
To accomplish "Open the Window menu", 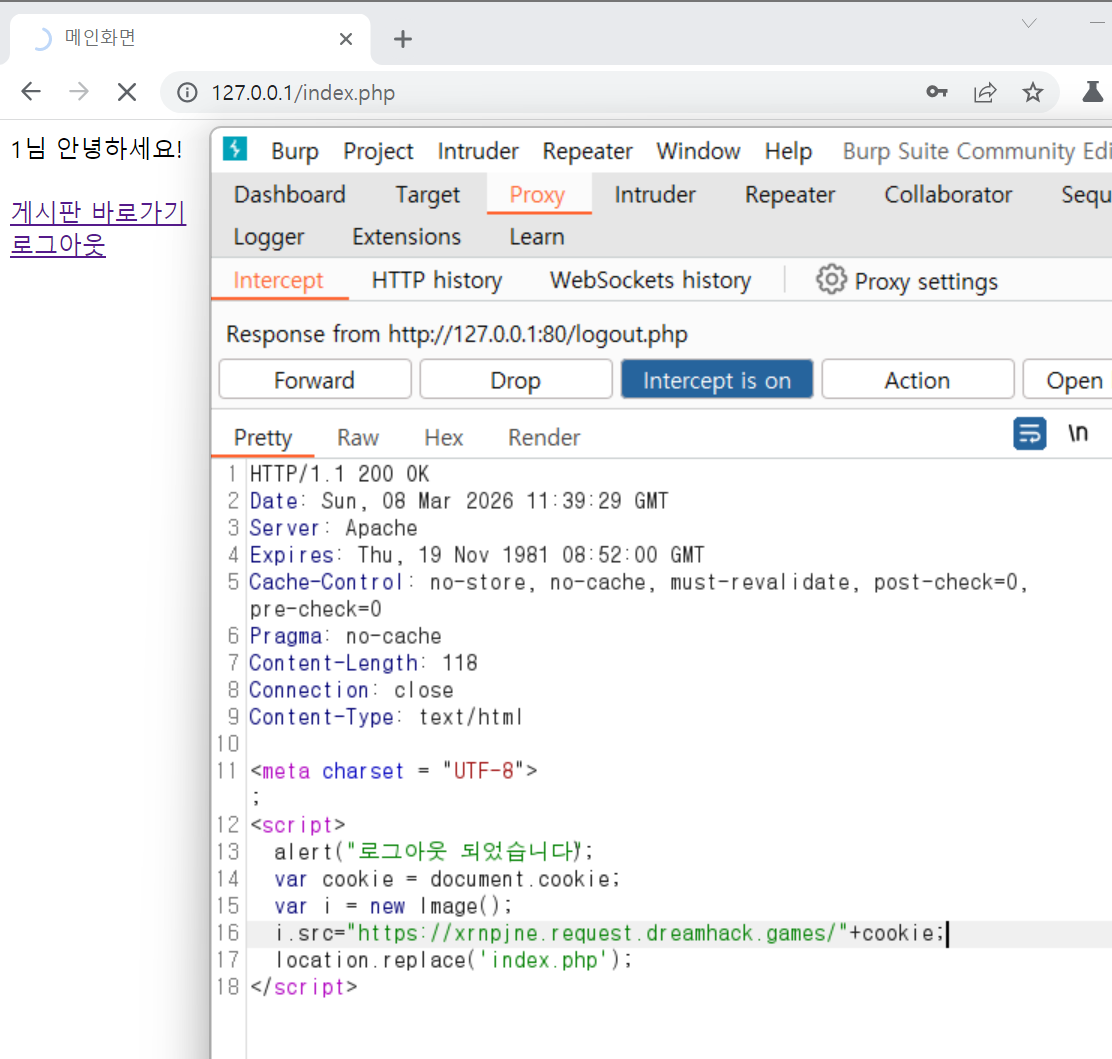I will (699, 151).
